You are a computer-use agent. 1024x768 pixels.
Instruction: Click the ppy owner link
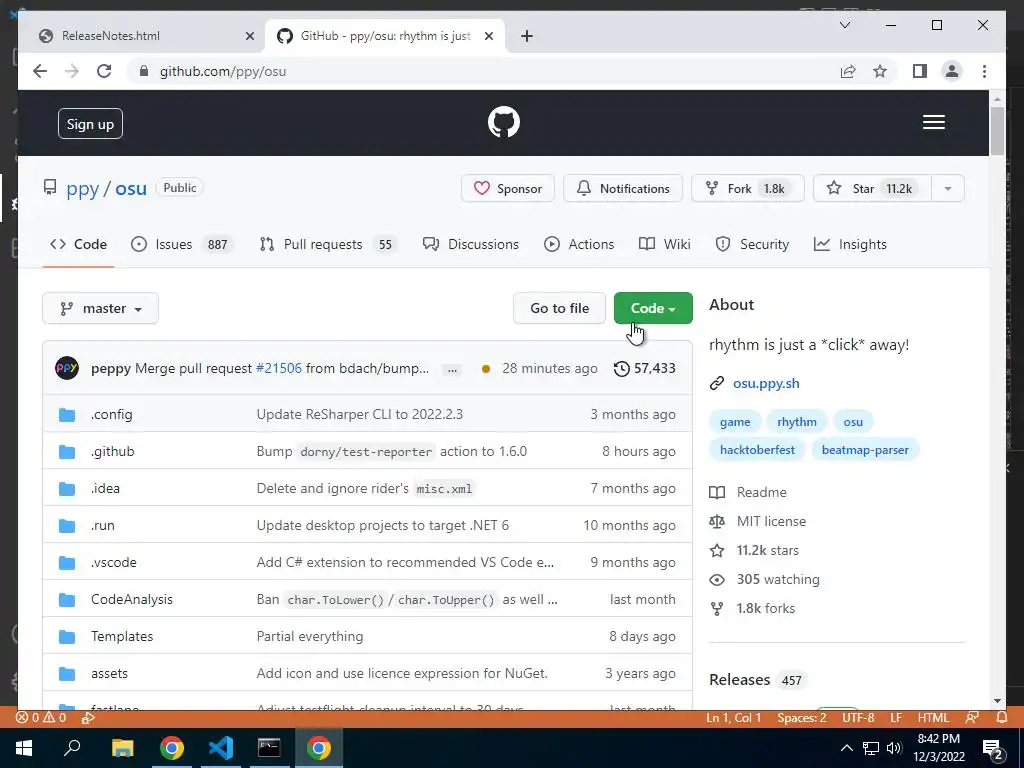click(x=82, y=189)
